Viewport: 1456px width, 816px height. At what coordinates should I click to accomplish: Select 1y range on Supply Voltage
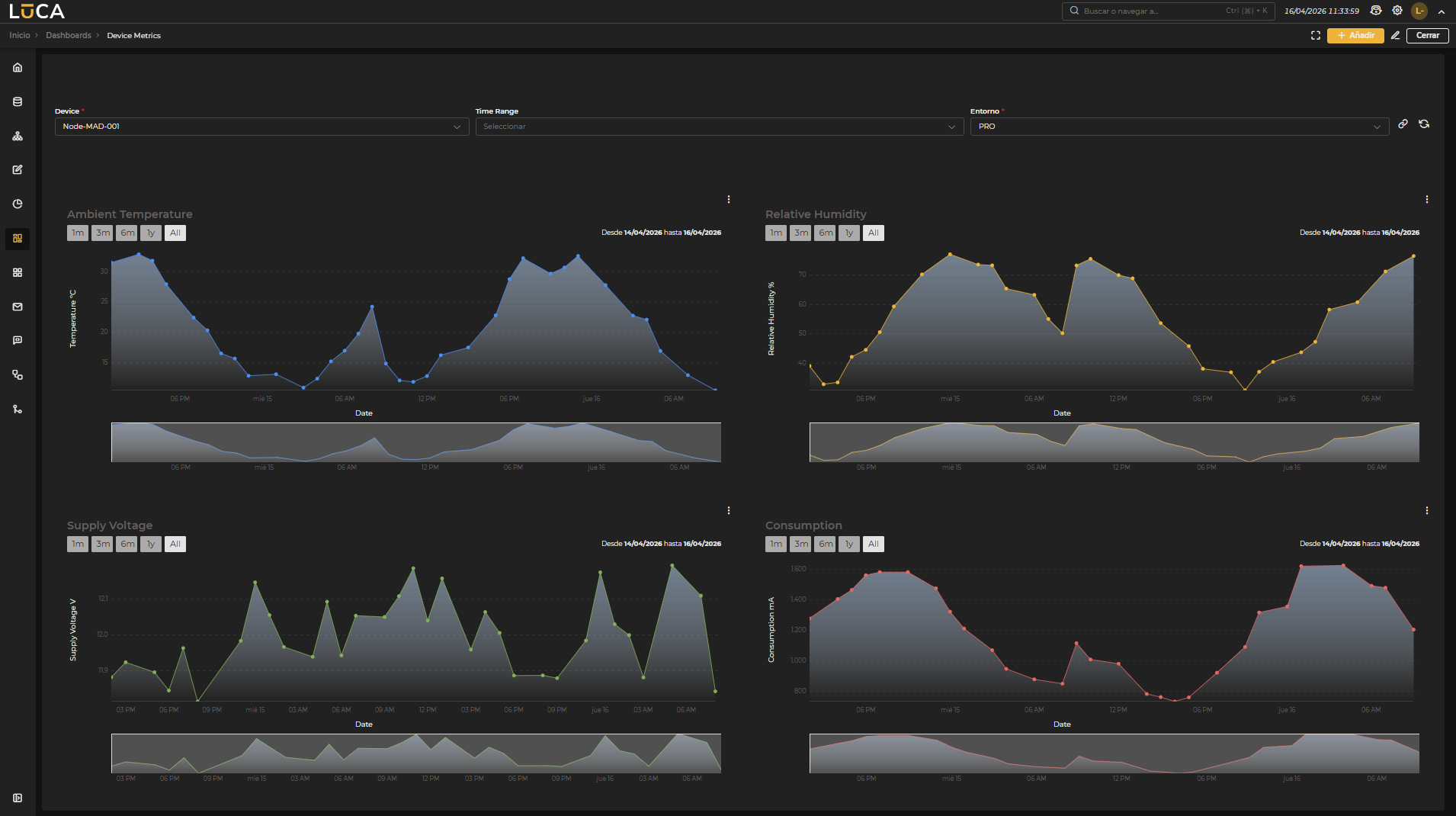coord(151,544)
